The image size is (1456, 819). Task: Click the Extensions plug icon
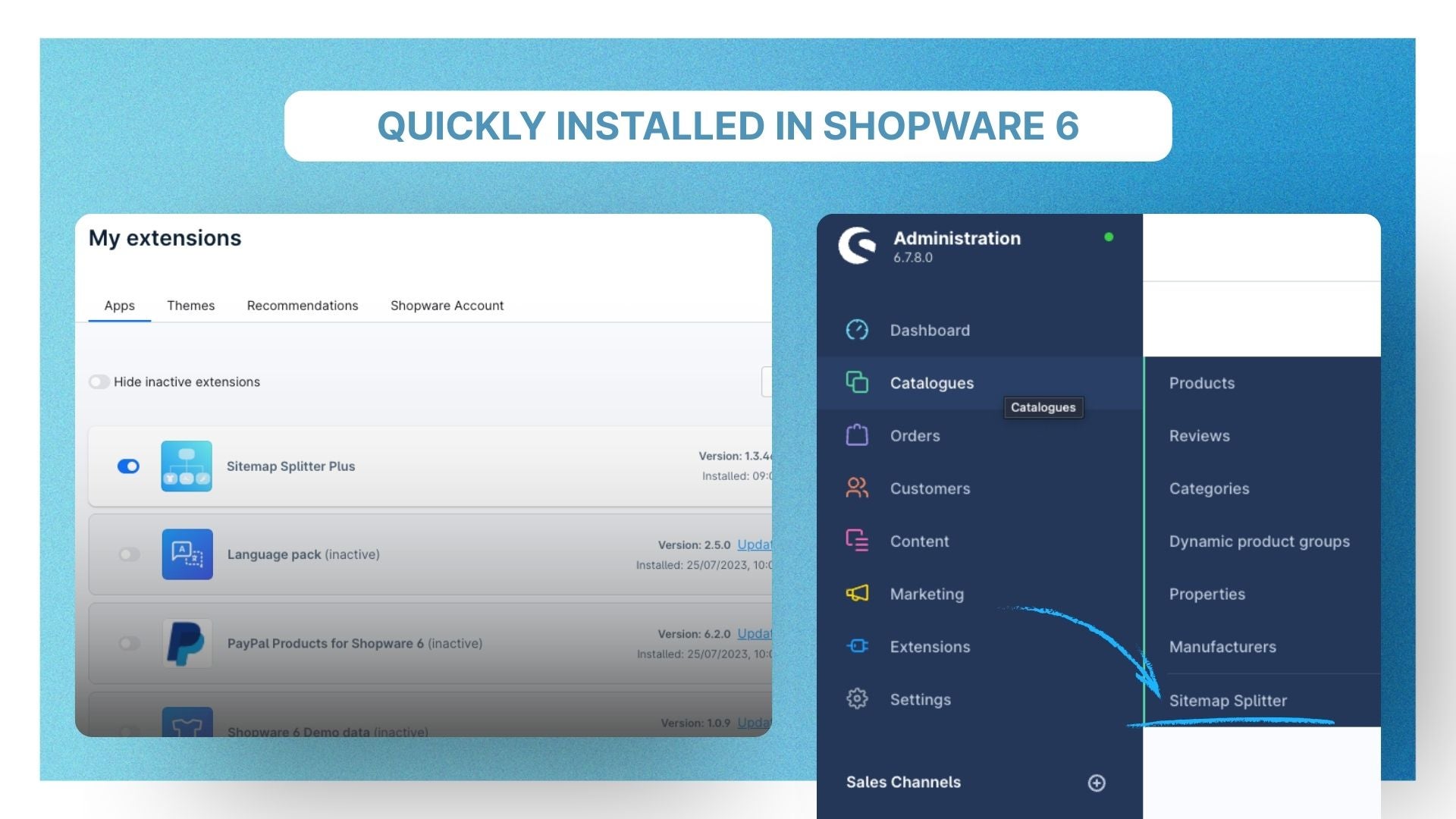tap(857, 646)
